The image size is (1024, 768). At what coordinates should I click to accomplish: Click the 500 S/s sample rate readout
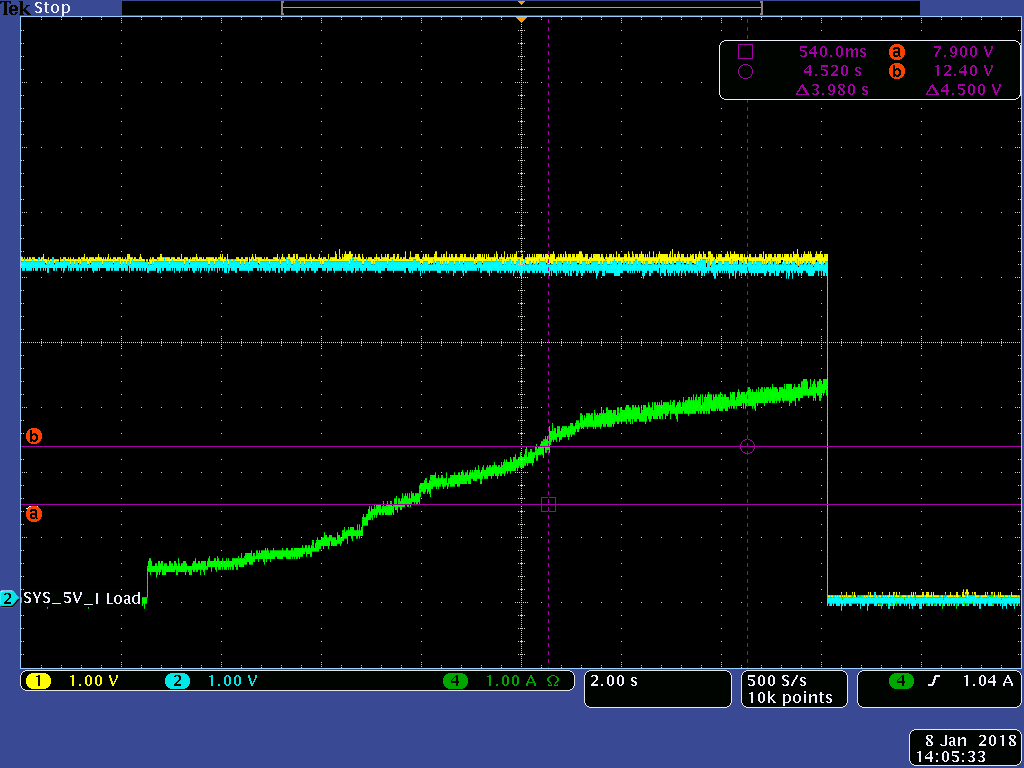pos(777,681)
